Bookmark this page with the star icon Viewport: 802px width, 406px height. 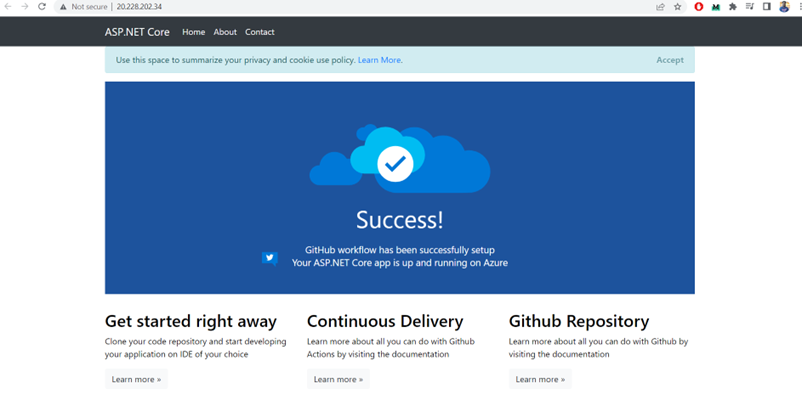tap(677, 6)
